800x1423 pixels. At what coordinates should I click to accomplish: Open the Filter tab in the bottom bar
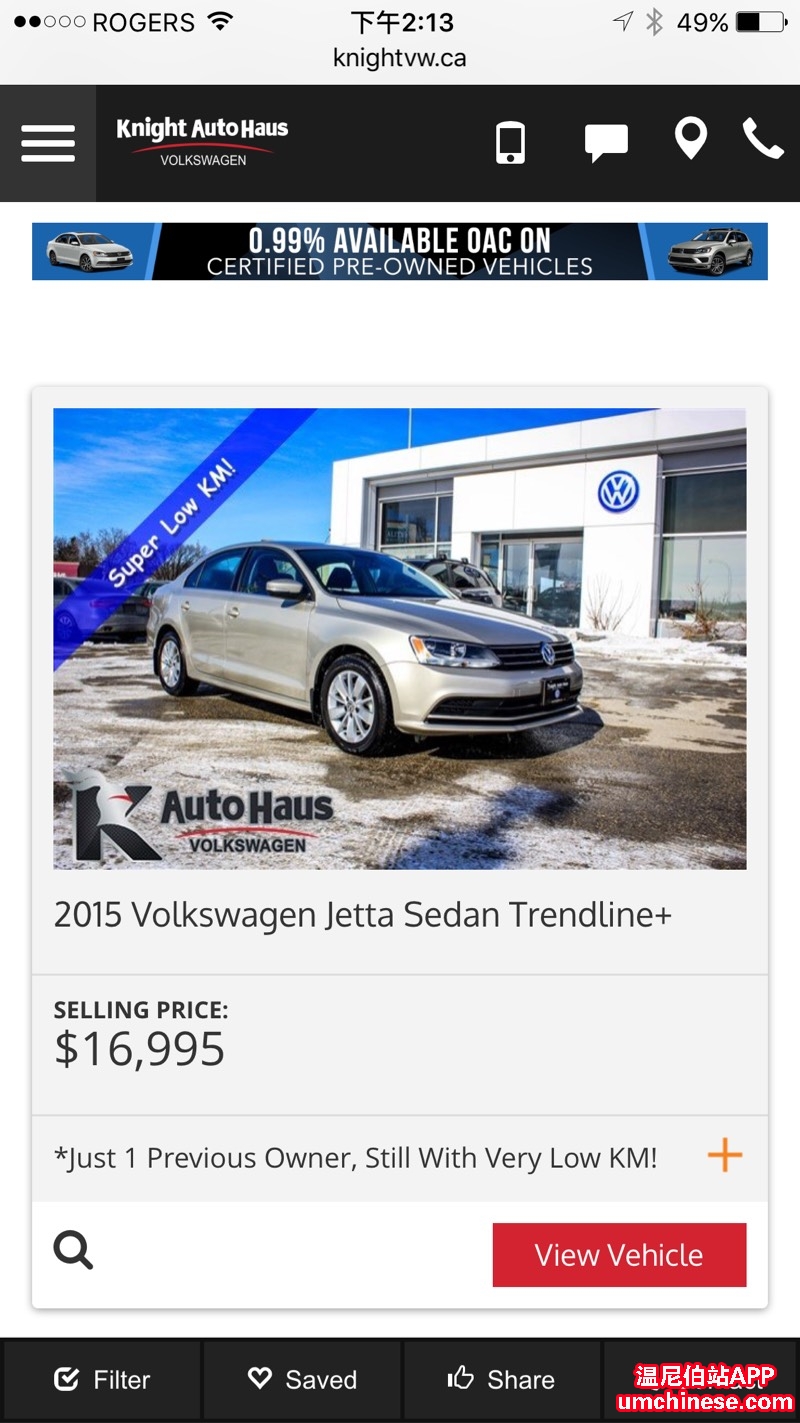coord(102,1380)
